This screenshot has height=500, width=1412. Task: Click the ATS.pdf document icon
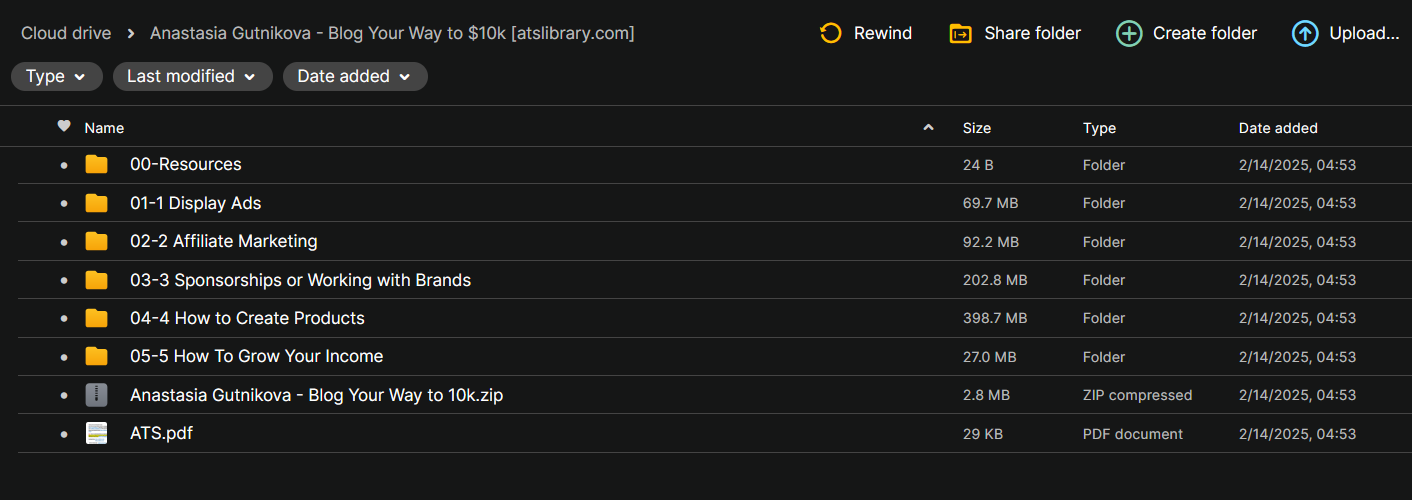coord(96,434)
